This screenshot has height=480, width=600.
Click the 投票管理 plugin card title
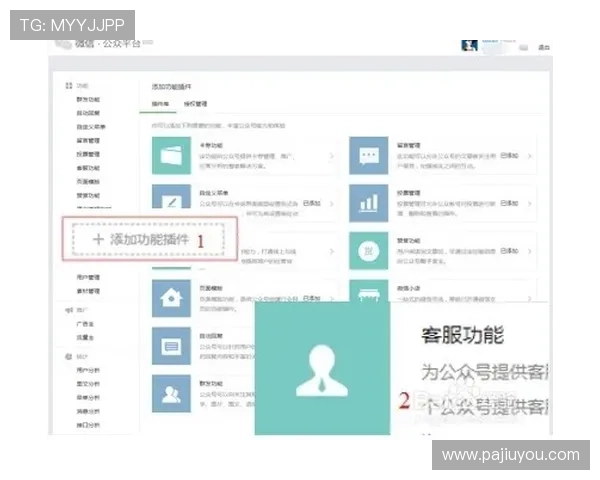409,193
